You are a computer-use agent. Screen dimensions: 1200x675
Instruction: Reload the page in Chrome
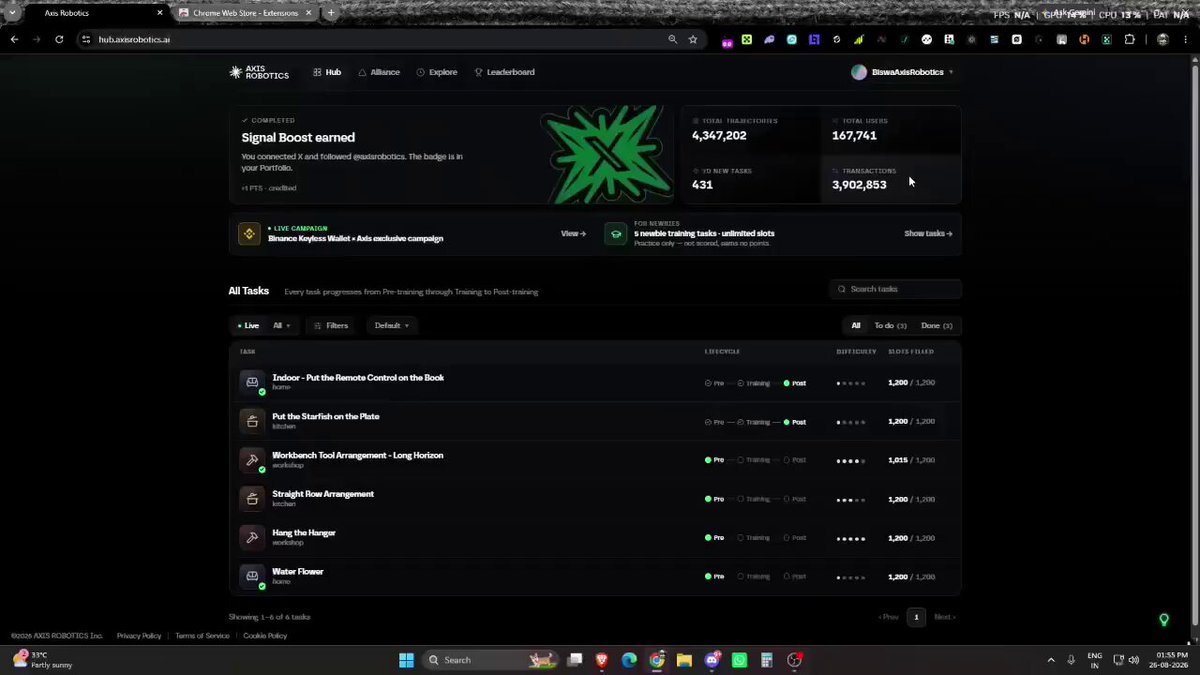[59, 39]
